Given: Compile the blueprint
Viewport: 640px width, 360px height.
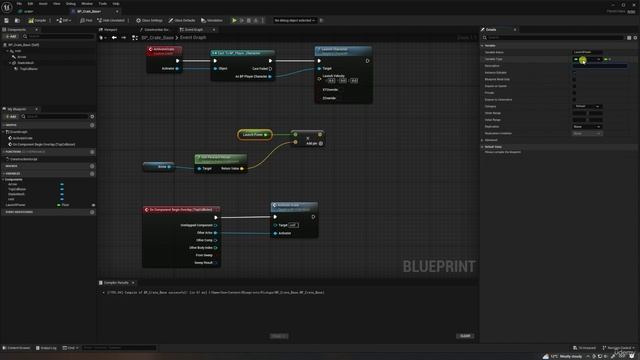Looking at the screenshot, I should tap(37, 20).
